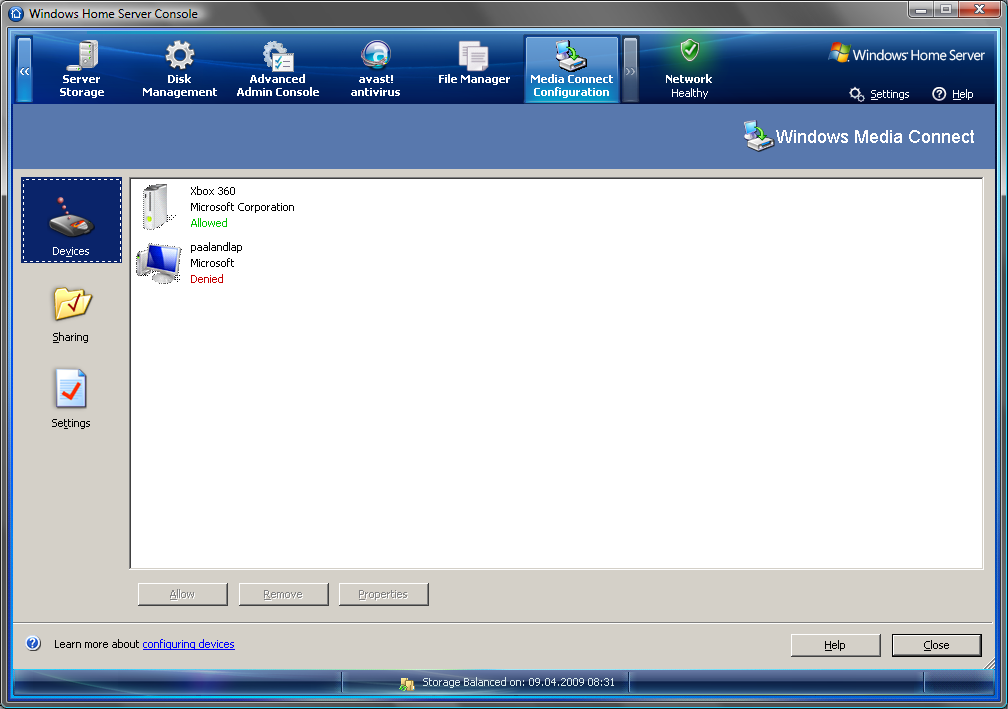Open device Properties button
Image resolution: width=1008 pixels, height=709 pixels.
tap(384, 595)
